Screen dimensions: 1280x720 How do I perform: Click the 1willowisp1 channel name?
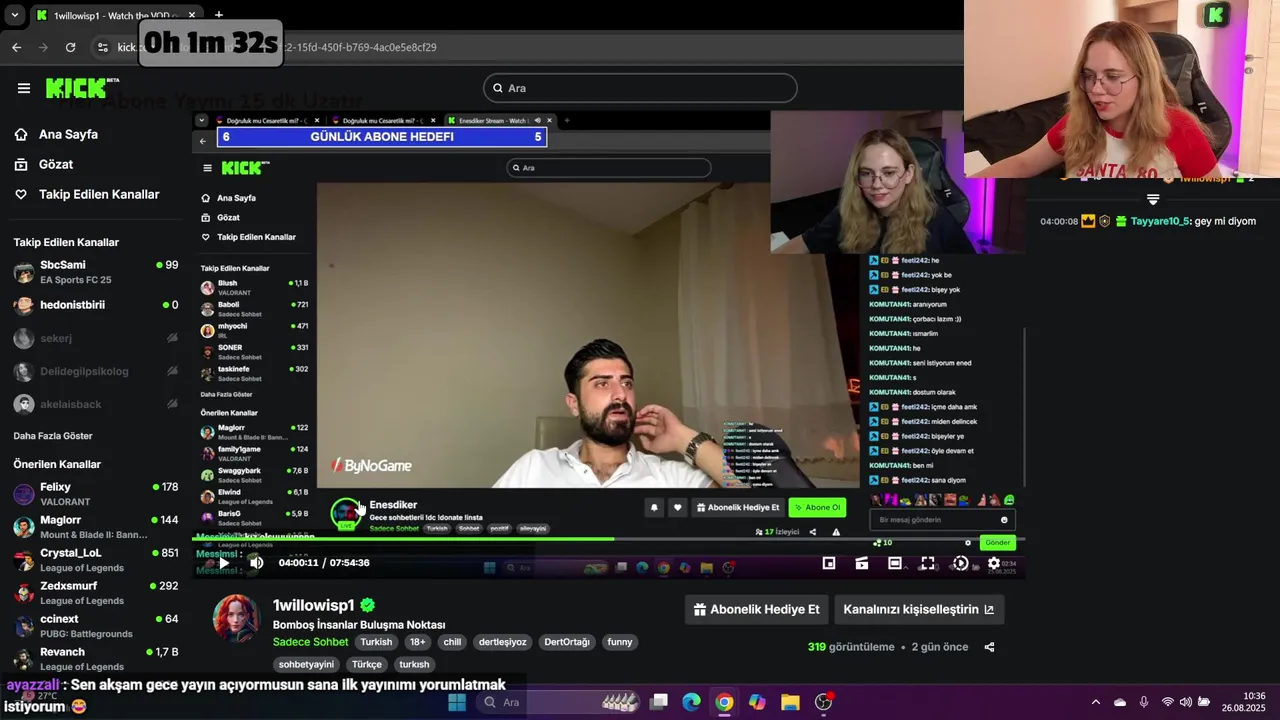tap(314, 605)
